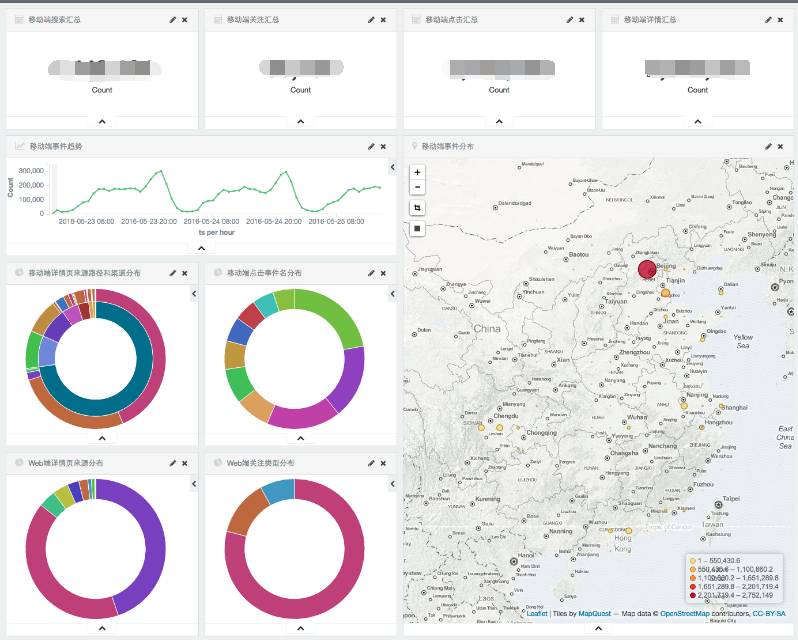The width and height of the screenshot is (798, 640).
Task: Select the draw rectangle map tool
Action: click(x=417, y=228)
